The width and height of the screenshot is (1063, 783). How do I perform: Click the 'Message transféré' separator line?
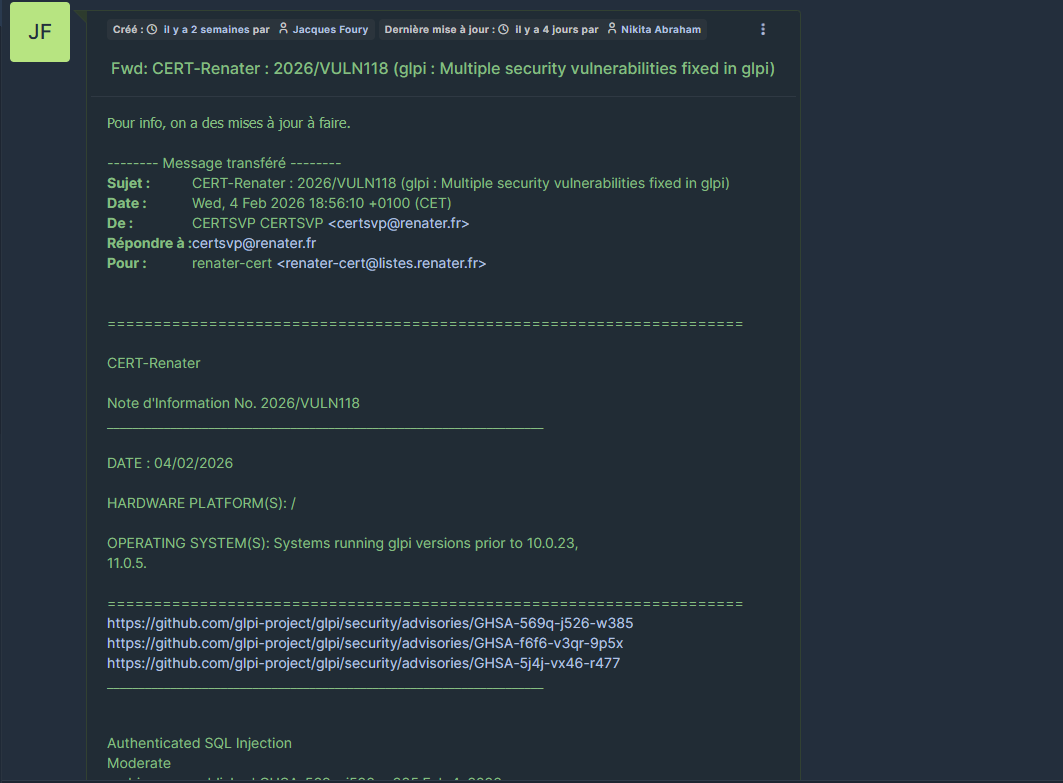(x=224, y=163)
